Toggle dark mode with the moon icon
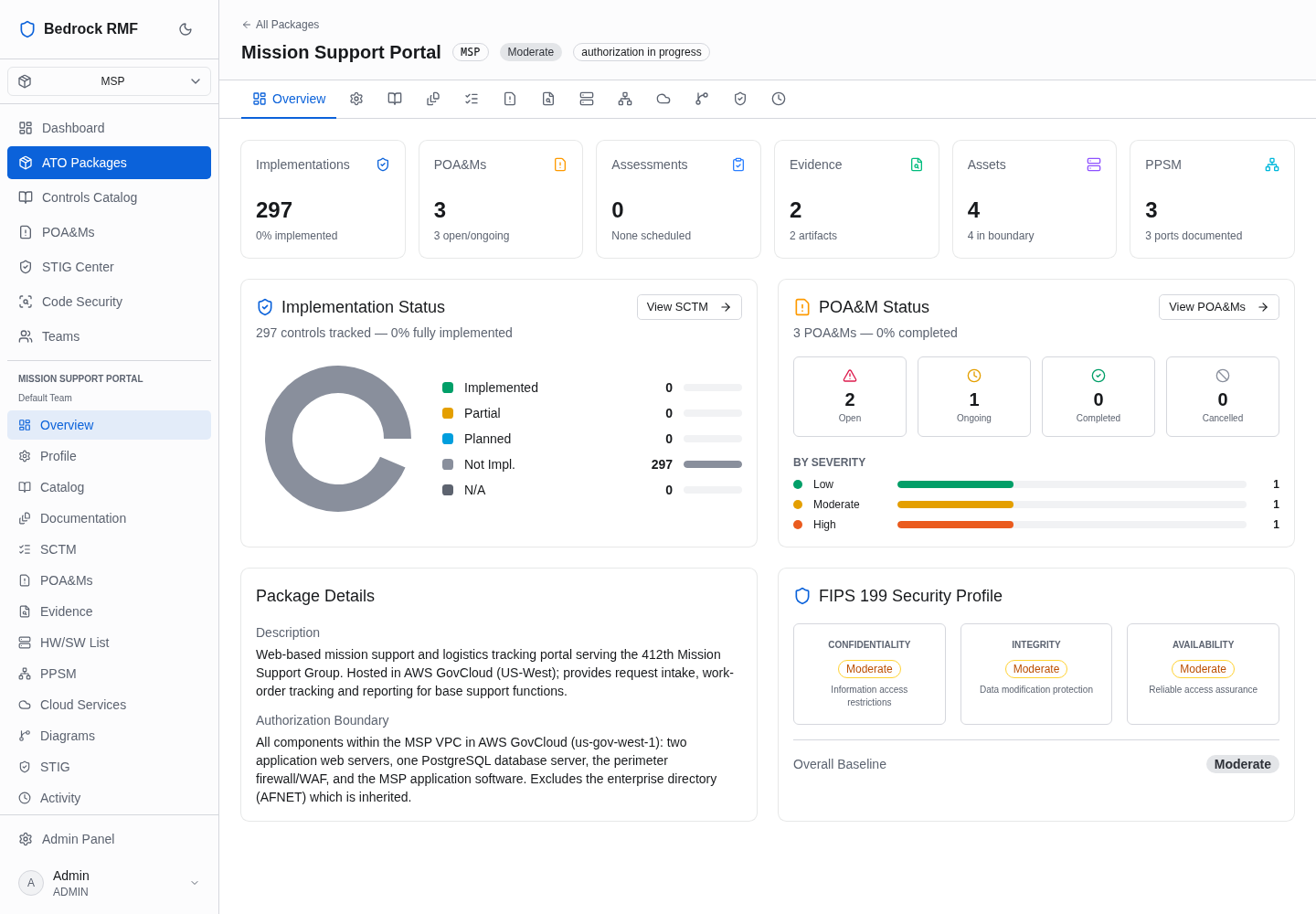1316x914 pixels. pyautogui.click(x=186, y=29)
